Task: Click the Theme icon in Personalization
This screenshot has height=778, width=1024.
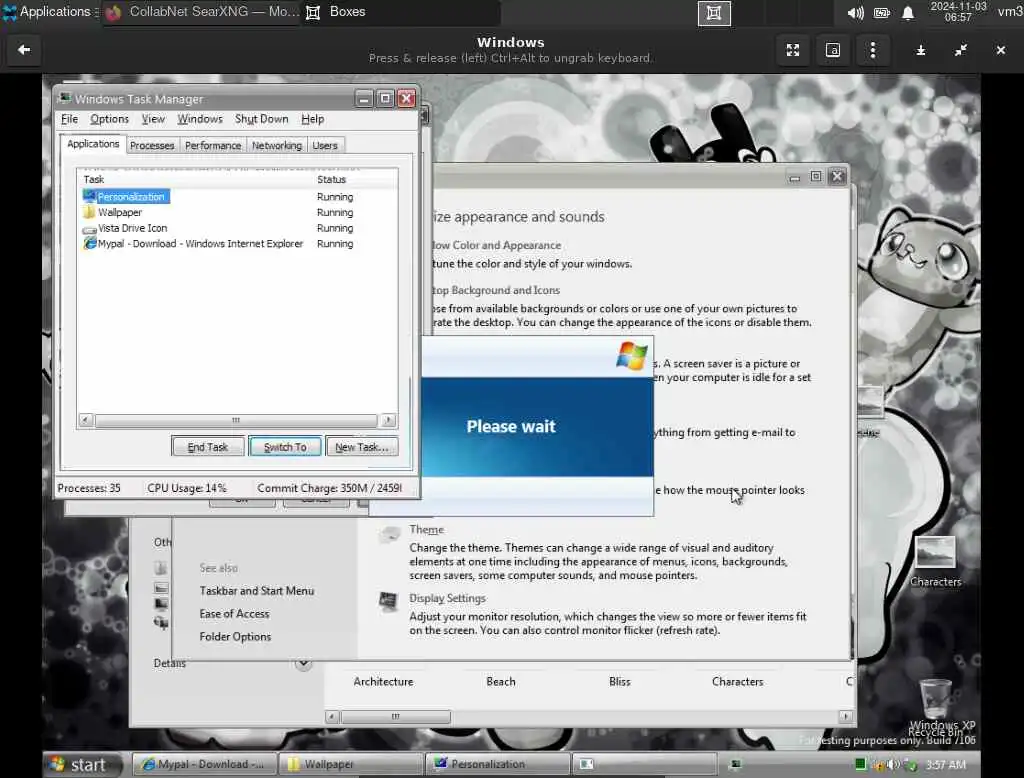Action: [x=389, y=535]
